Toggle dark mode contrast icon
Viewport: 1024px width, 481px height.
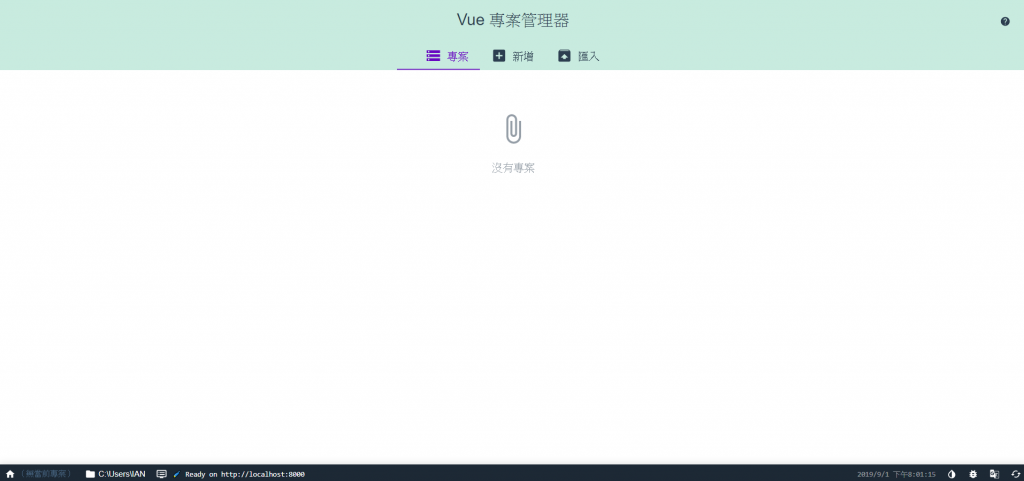[x=952, y=474]
